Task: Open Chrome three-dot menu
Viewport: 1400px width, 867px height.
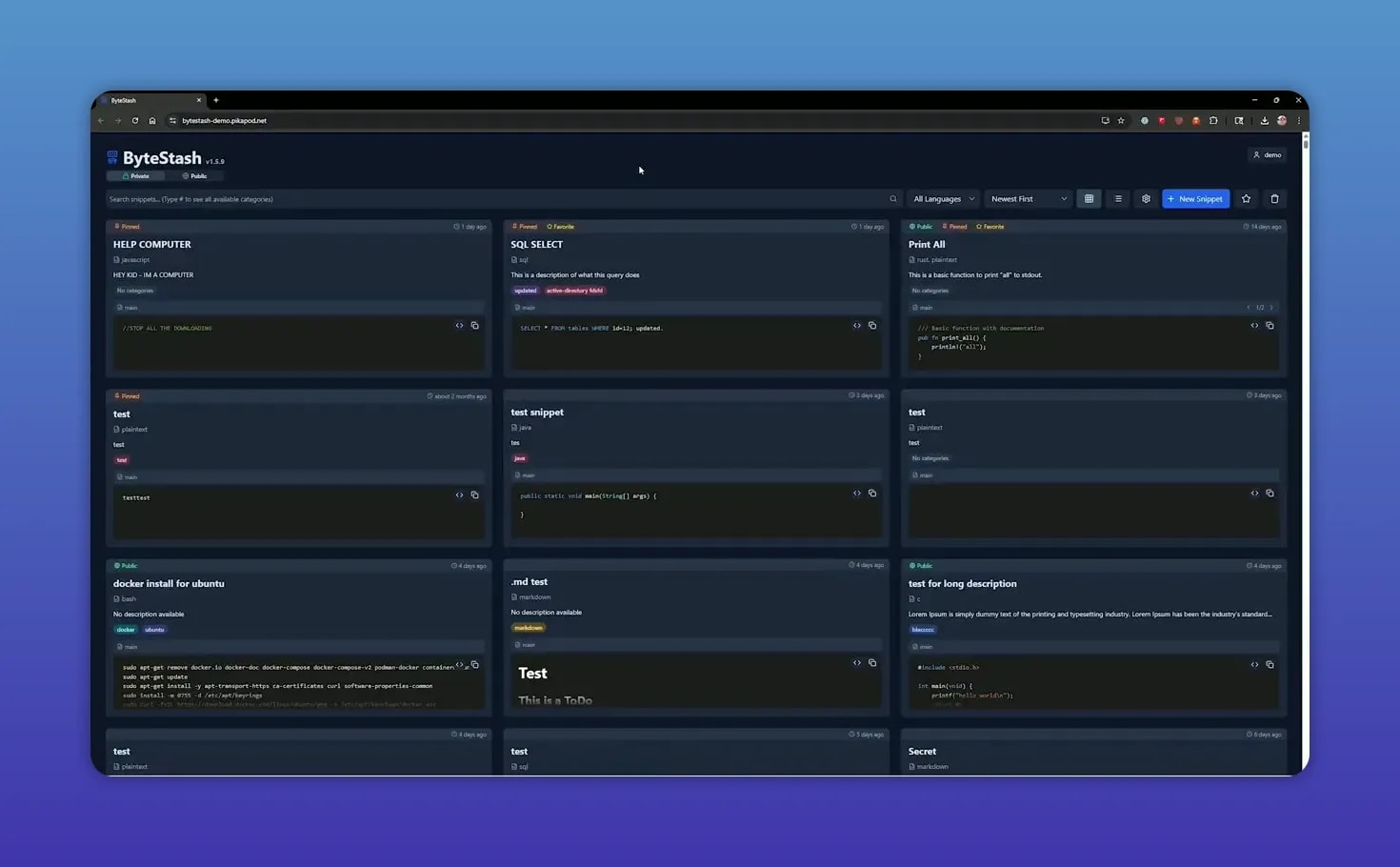Action: click(x=1298, y=121)
